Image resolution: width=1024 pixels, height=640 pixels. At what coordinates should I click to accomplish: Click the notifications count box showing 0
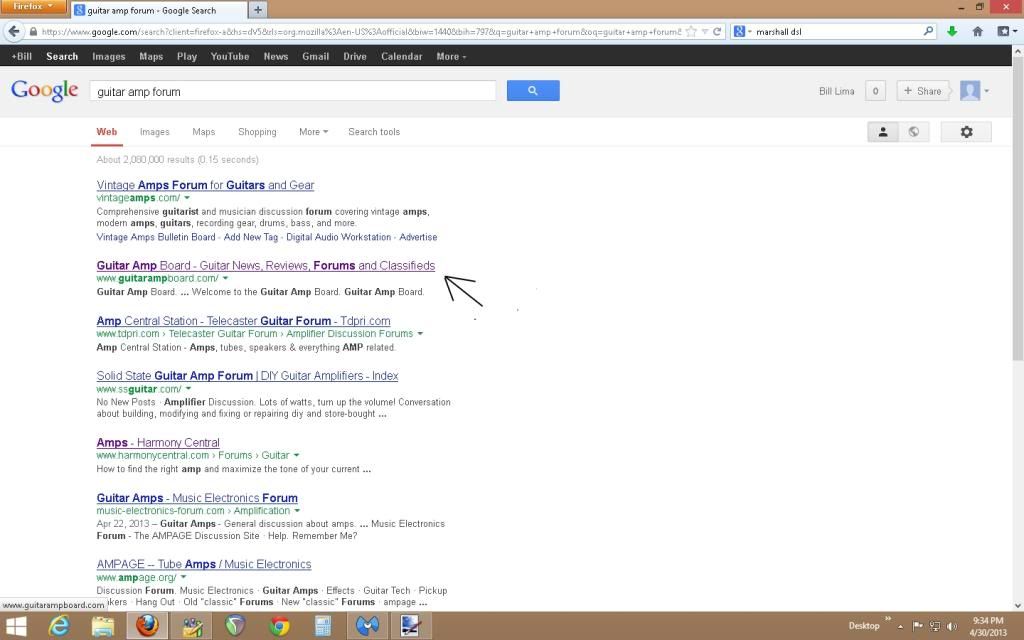click(875, 91)
